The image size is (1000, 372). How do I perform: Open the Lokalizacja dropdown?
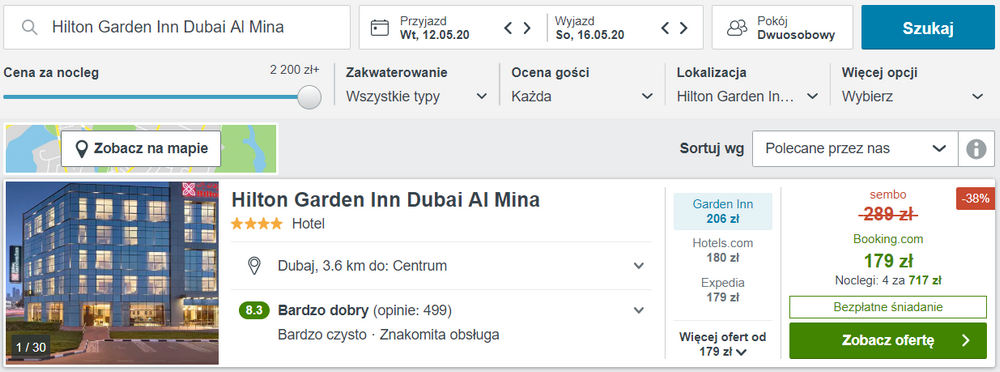[747, 97]
